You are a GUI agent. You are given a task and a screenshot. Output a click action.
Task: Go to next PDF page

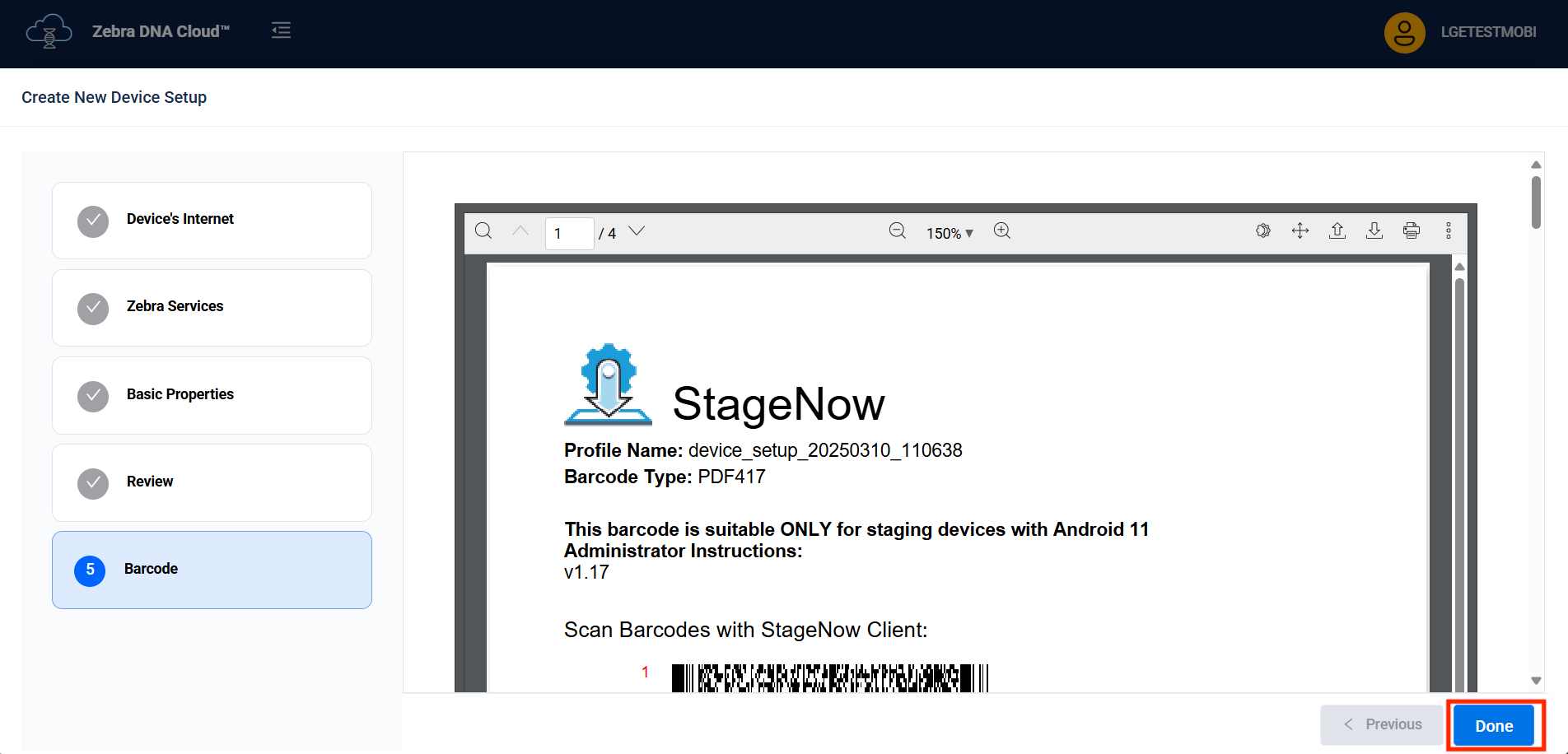[637, 231]
